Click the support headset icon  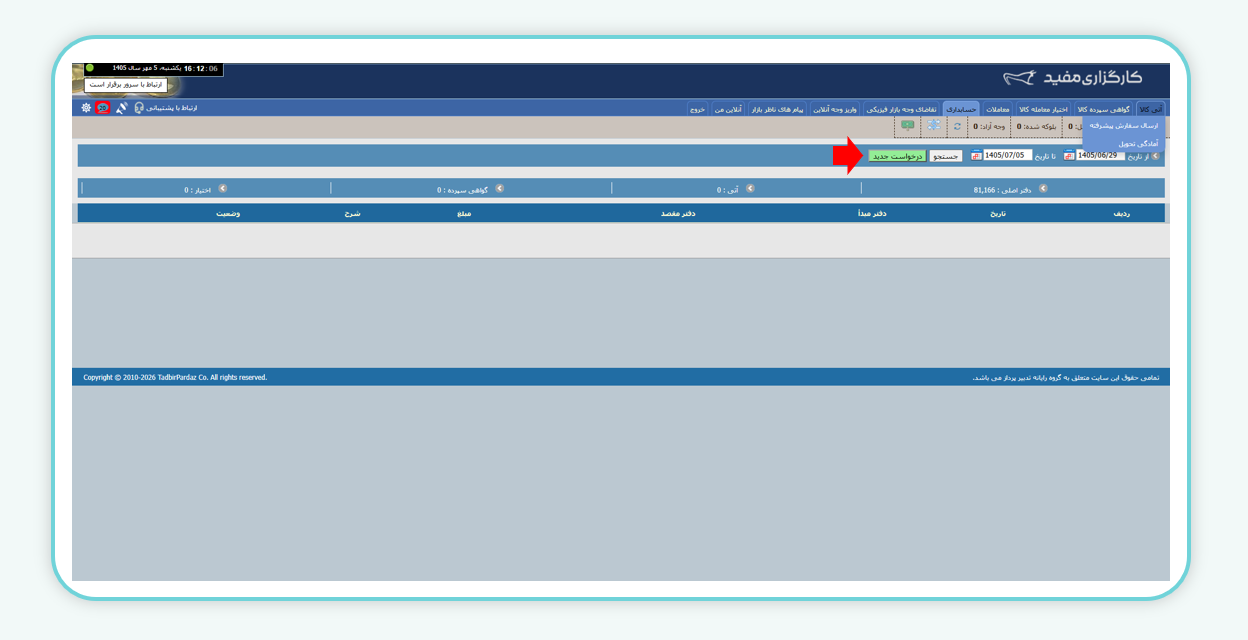tap(139, 107)
